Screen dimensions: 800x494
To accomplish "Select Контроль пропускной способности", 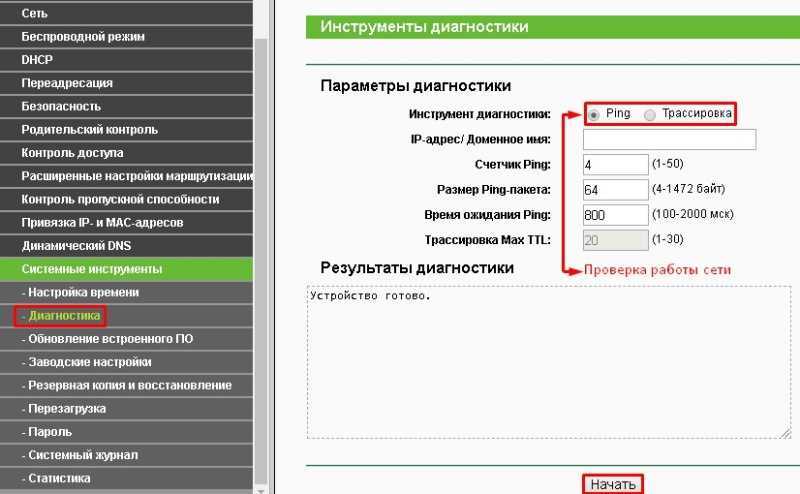I will pos(126,199).
